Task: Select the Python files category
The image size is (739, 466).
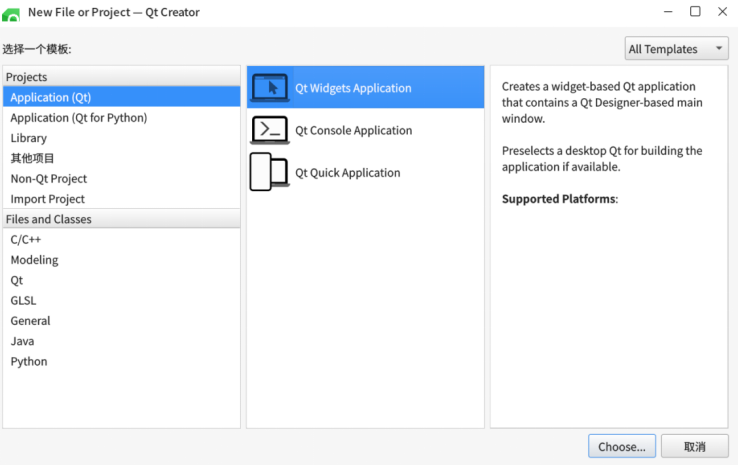Action: 122,361
